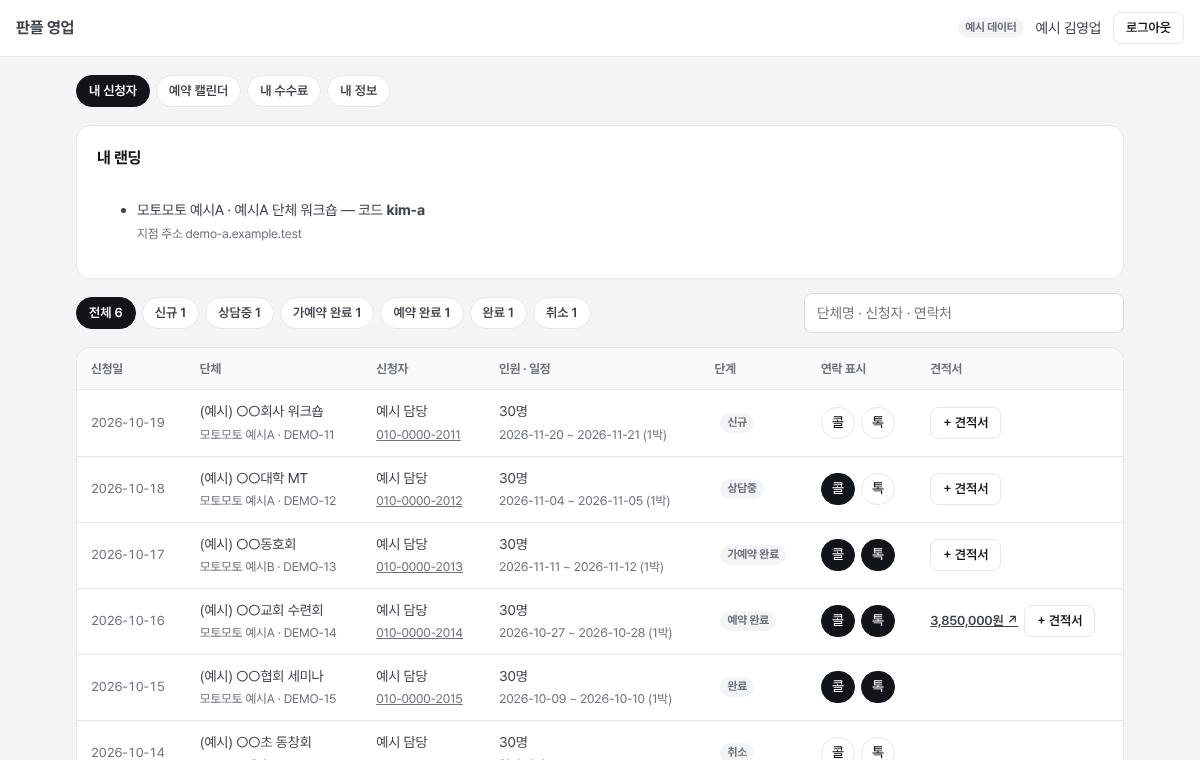Toggle 콜 contact mark for ○○동호회
This screenshot has width=1200, height=760.
pyautogui.click(x=838, y=555)
